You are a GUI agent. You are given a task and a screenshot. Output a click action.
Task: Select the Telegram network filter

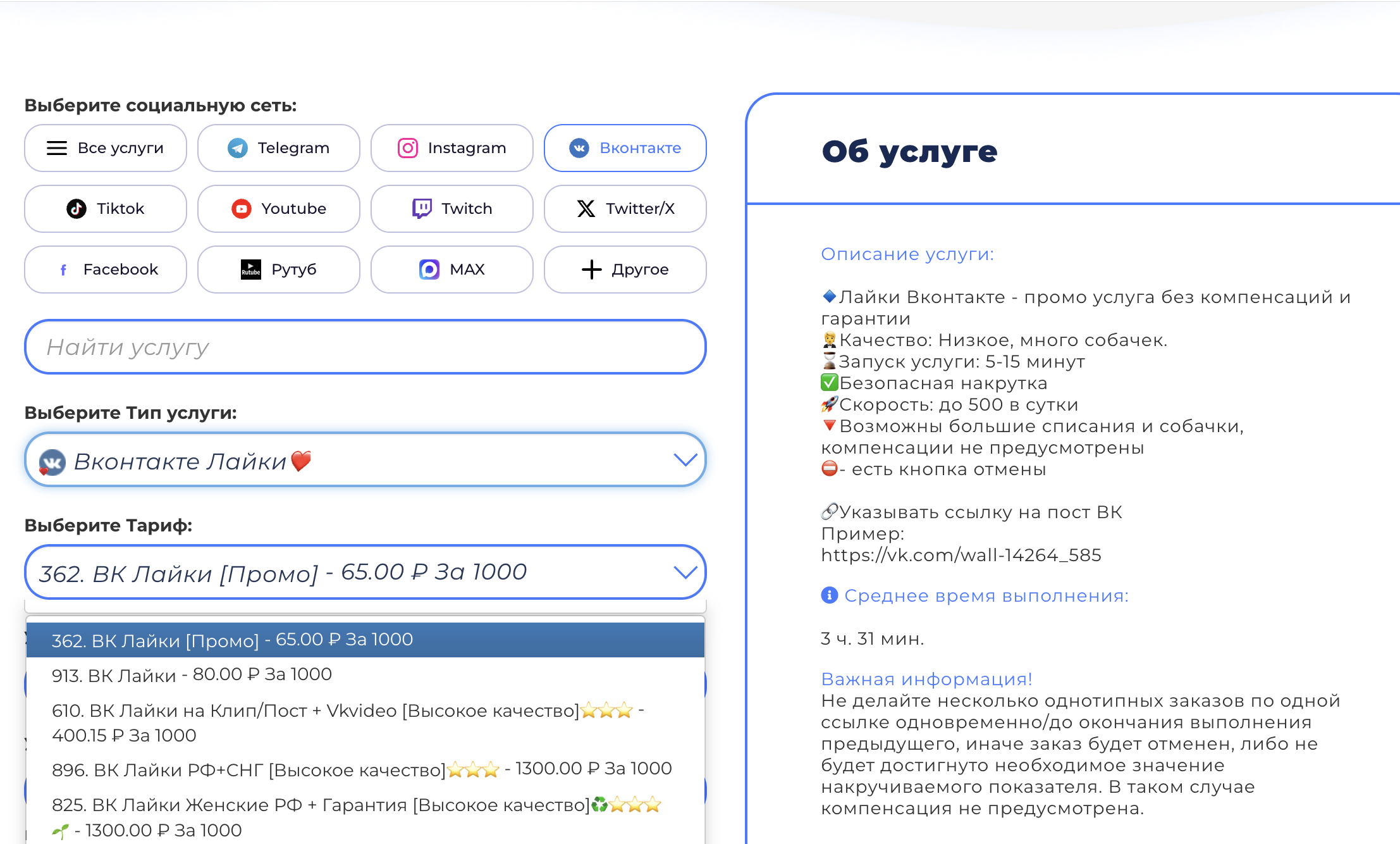(x=279, y=148)
